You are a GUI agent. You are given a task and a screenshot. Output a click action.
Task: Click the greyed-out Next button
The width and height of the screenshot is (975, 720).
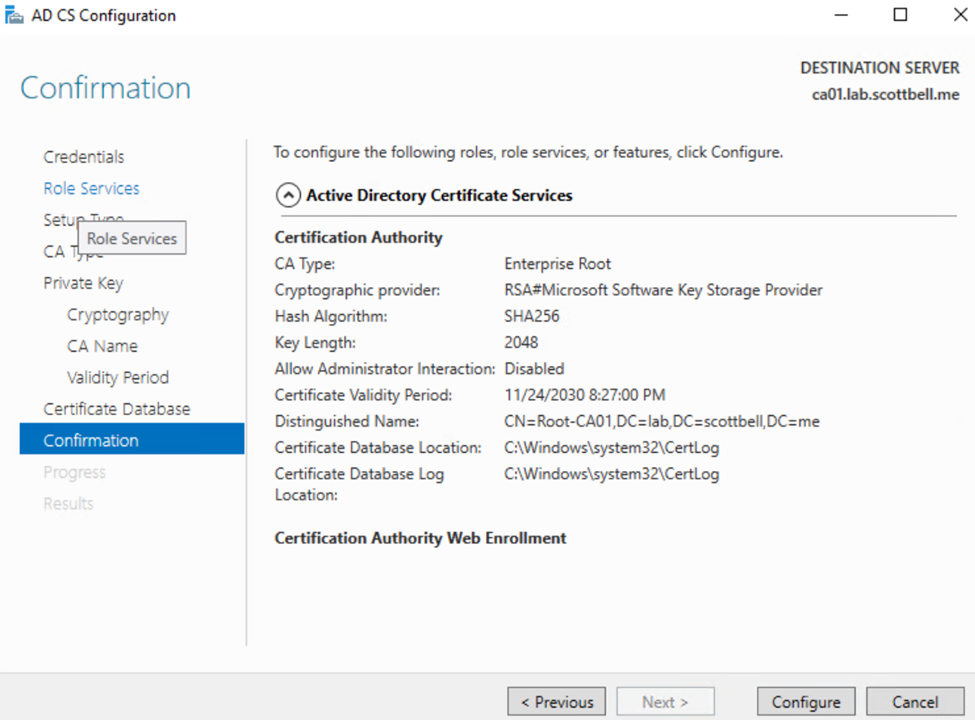pyautogui.click(x=665, y=702)
